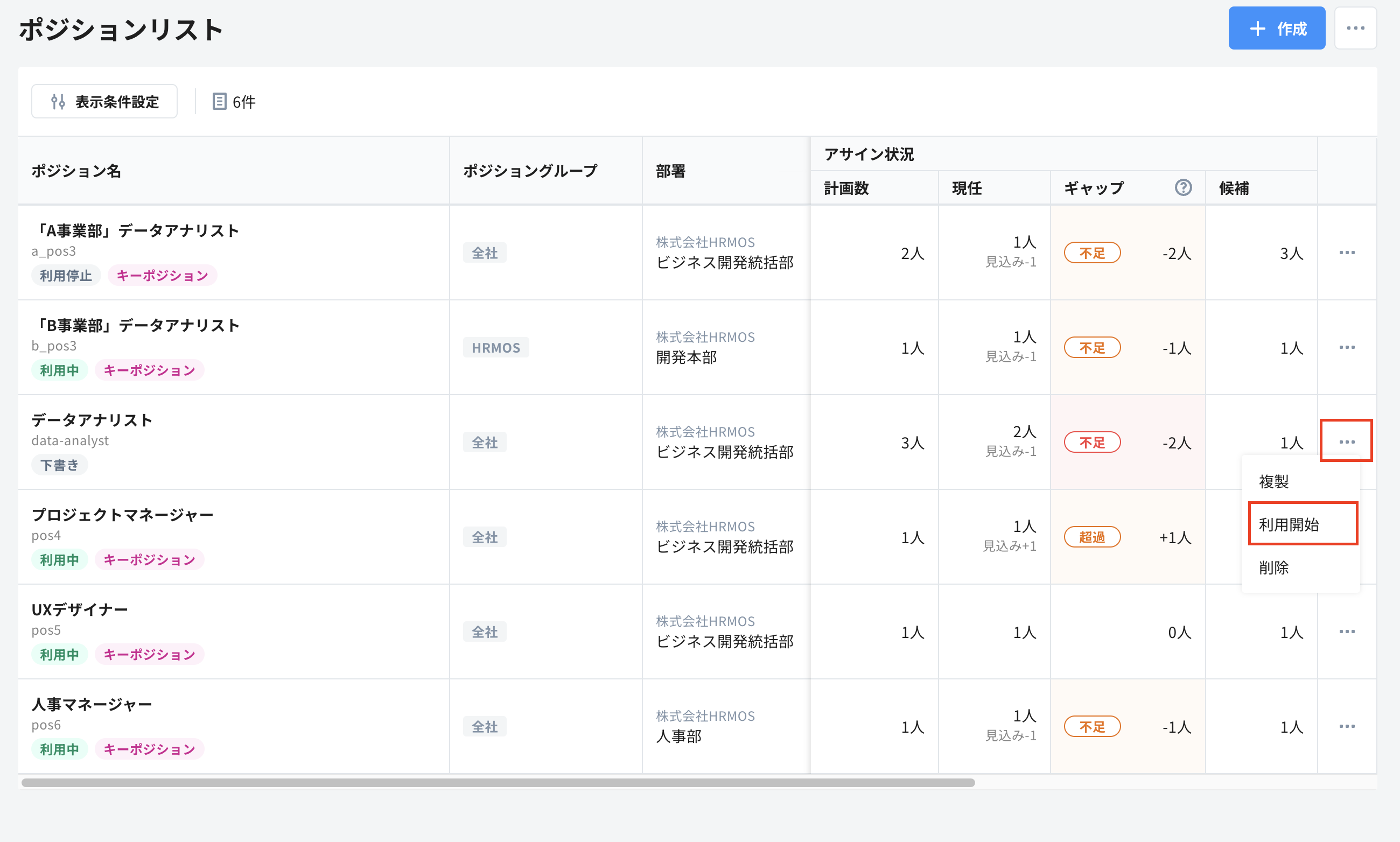1400x842 pixels.
Task: Click the キーポジション tag on 人事マネージャー
Action: (x=149, y=749)
